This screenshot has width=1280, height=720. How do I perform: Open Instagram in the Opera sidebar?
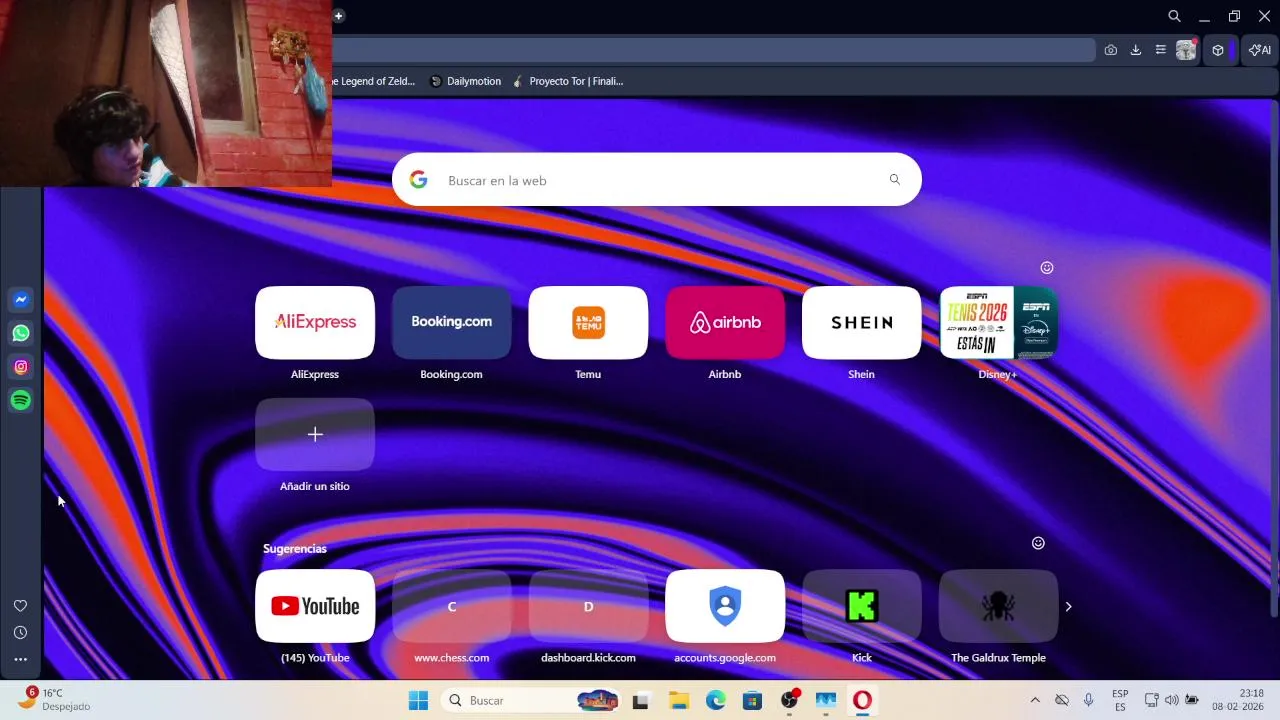20,367
